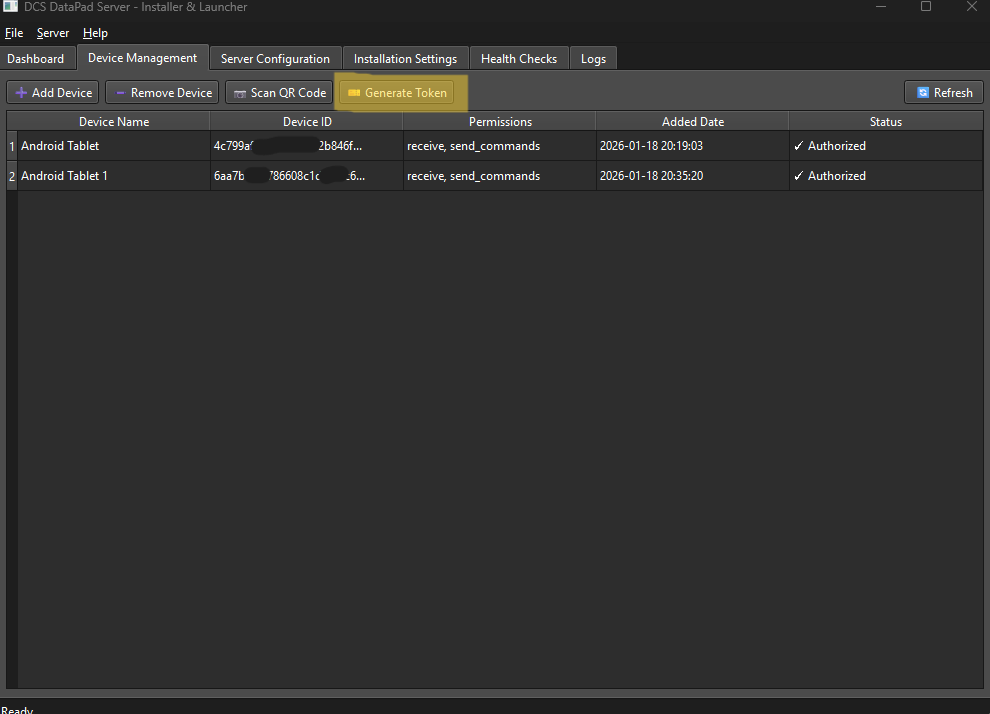This screenshot has width=990, height=714.
Task: Close the DCS DataPad Server window
Action: pyautogui.click(x=972, y=6)
